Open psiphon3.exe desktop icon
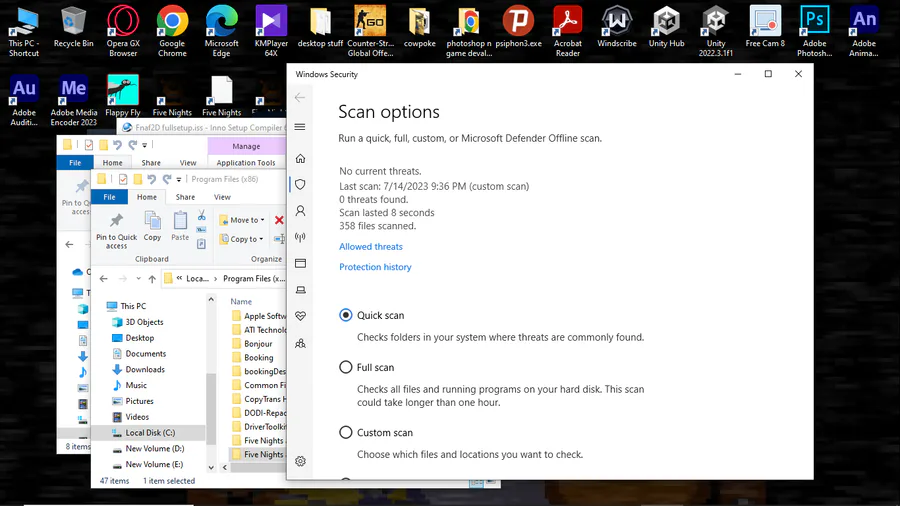The height and width of the screenshot is (506, 900). (x=518, y=26)
